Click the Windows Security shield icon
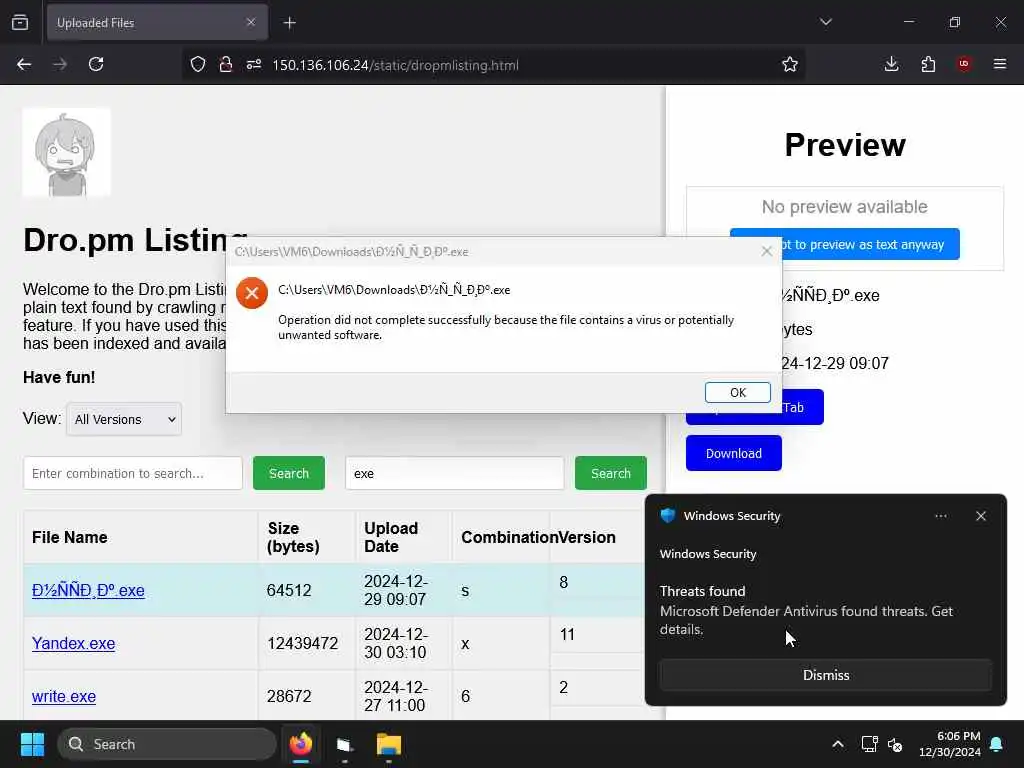This screenshot has width=1024, height=768. click(x=667, y=516)
